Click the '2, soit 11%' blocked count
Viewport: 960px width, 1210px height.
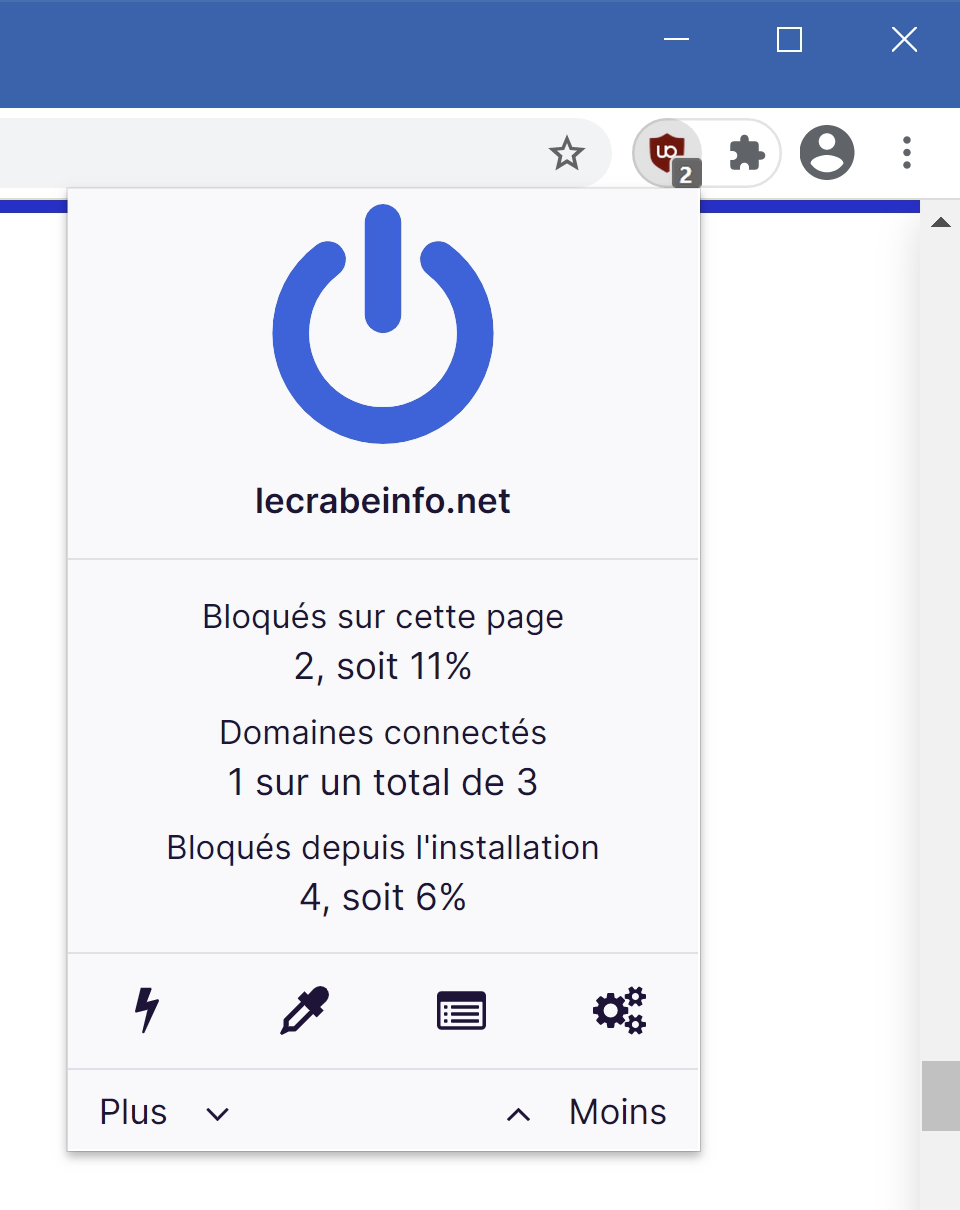point(383,666)
